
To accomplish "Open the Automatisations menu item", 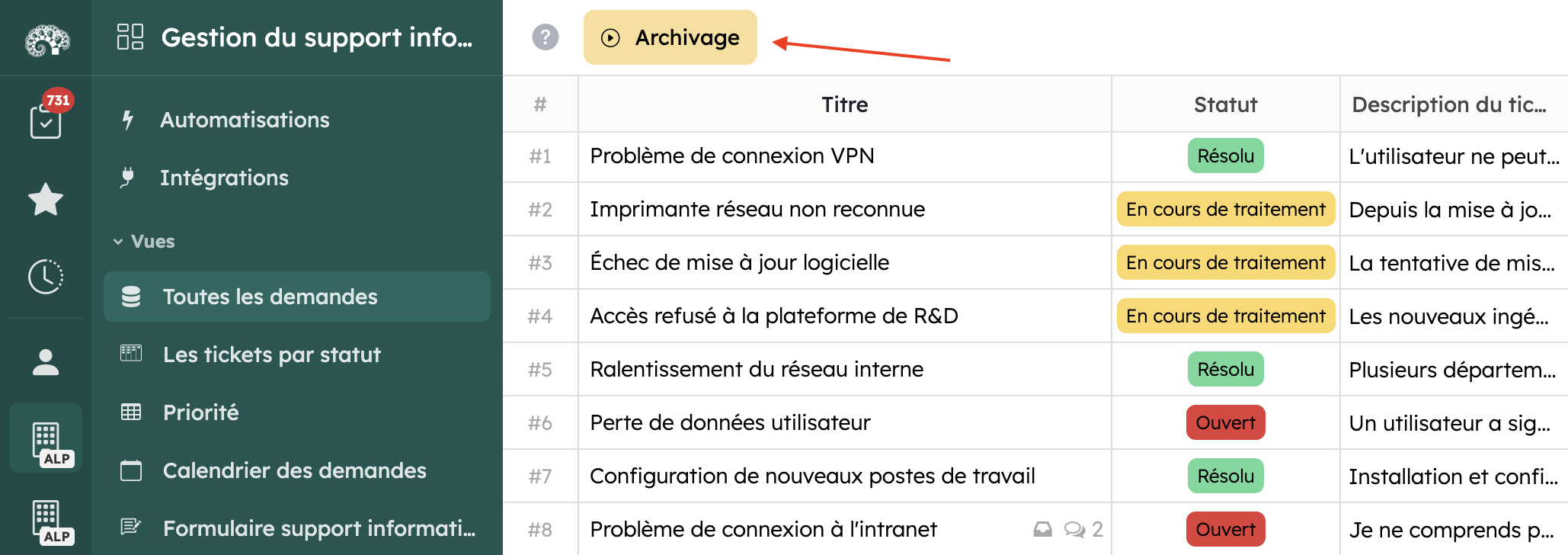I will pos(244,120).
